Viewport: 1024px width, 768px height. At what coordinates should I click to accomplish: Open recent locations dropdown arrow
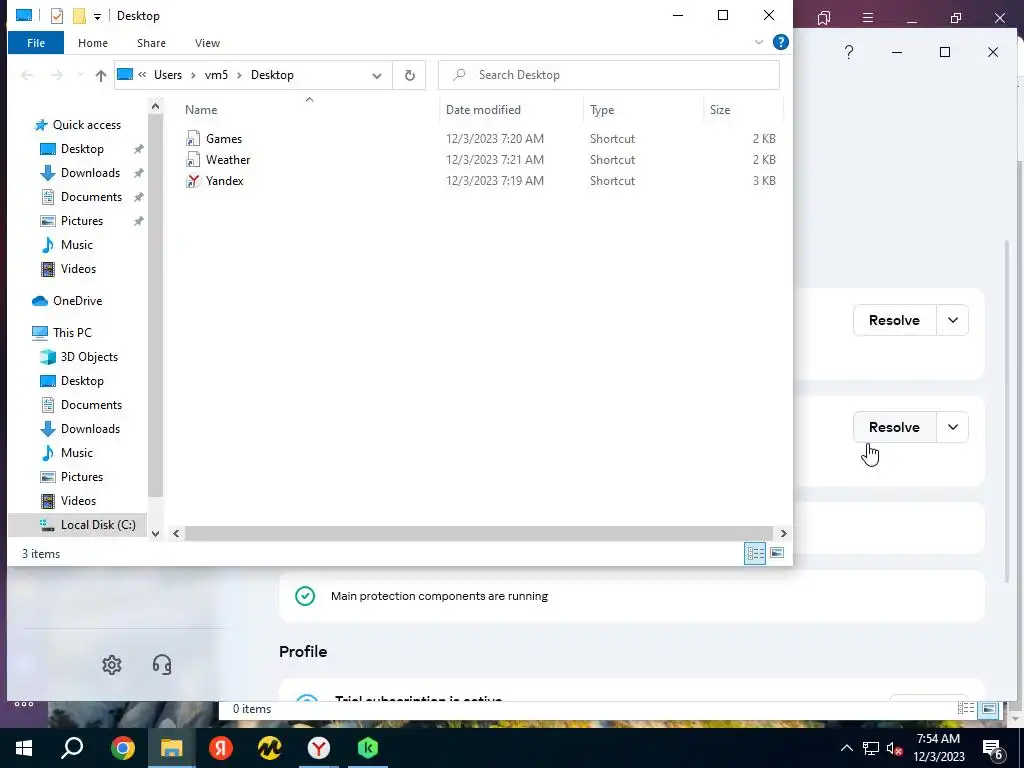pos(80,75)
